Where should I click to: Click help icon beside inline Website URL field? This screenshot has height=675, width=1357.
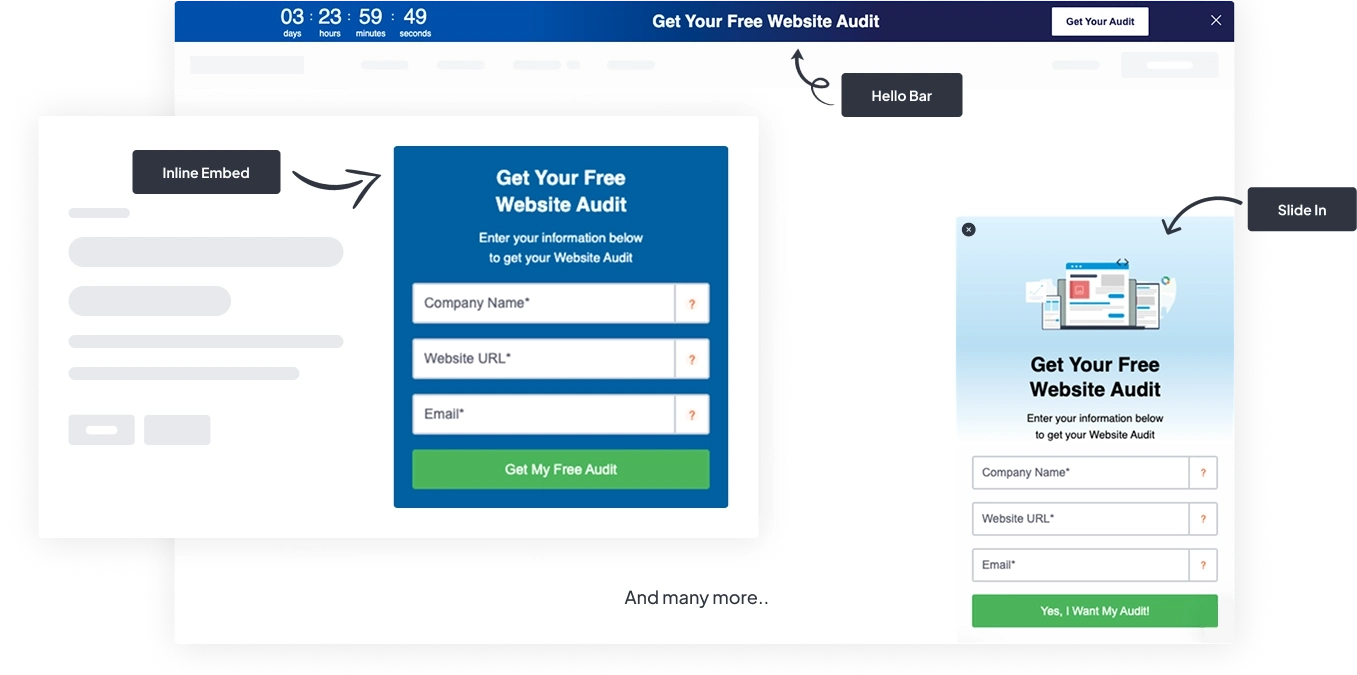tap(692, 359)
